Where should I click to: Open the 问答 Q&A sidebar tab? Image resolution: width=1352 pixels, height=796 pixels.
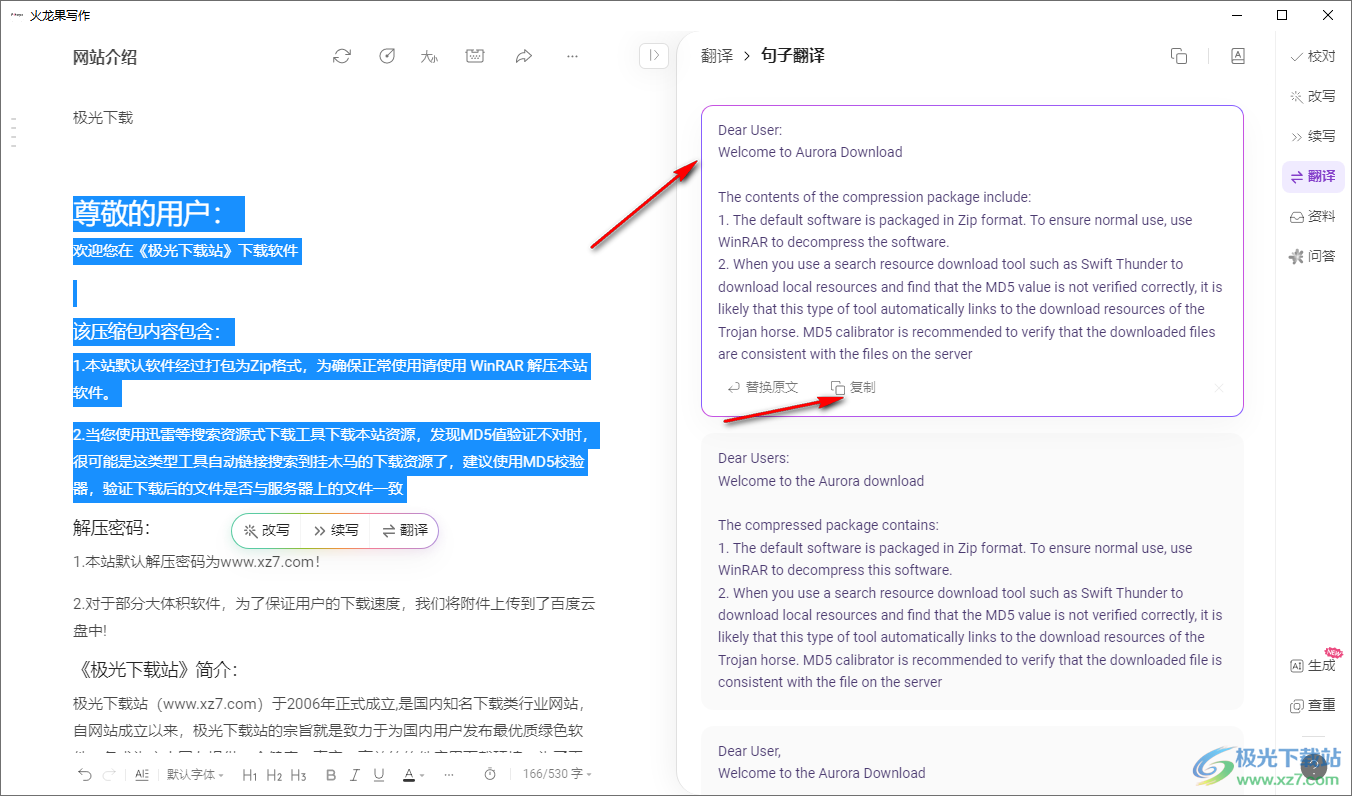point(1313,256)
